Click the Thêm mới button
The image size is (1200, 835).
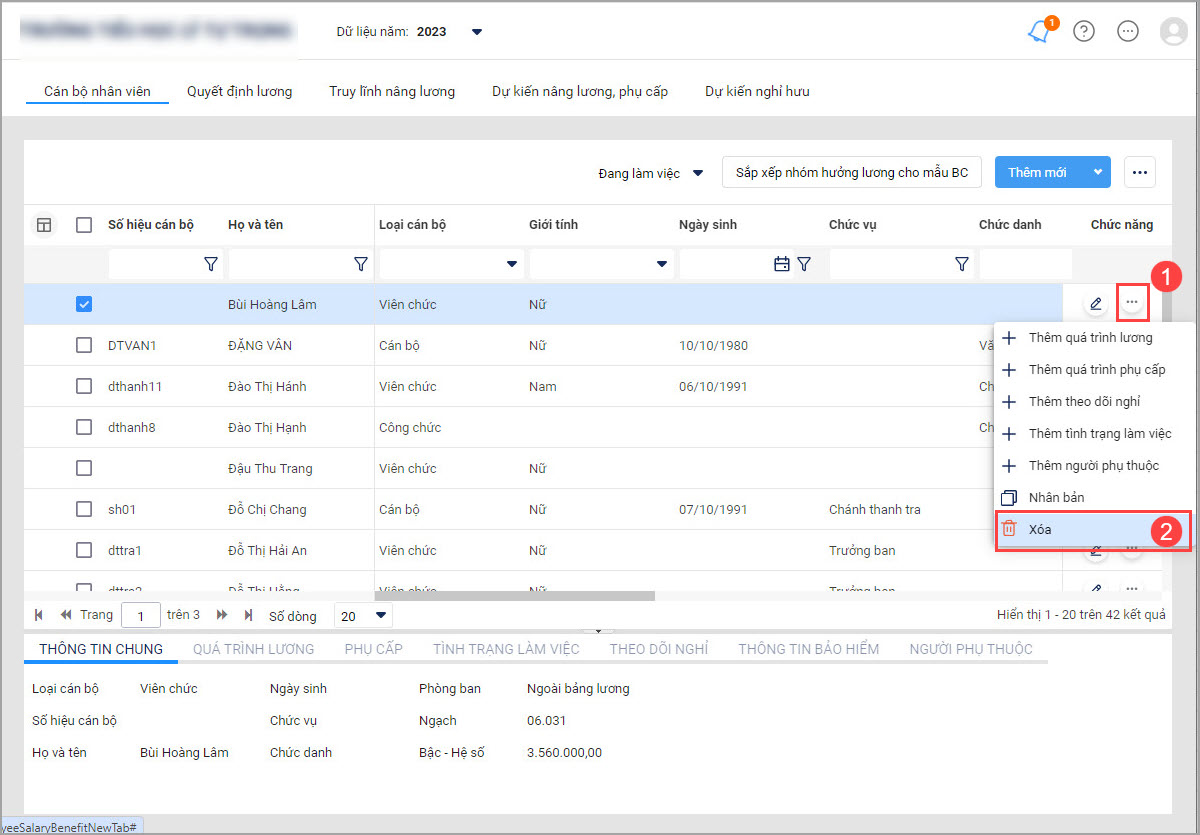(1038, 172)
